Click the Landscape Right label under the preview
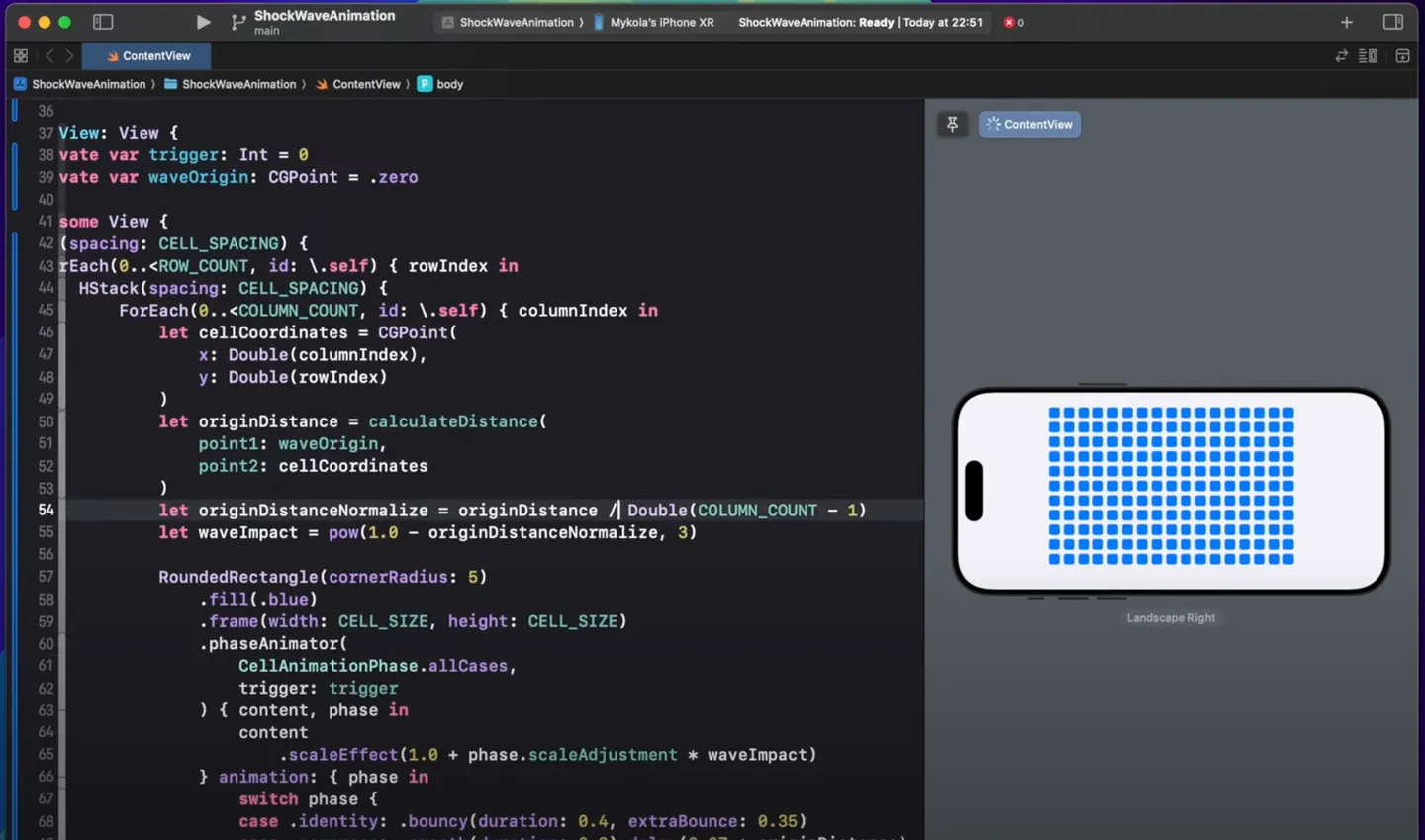The height and width of the screenshot is (840, 1425). (x=1171, y=618)
